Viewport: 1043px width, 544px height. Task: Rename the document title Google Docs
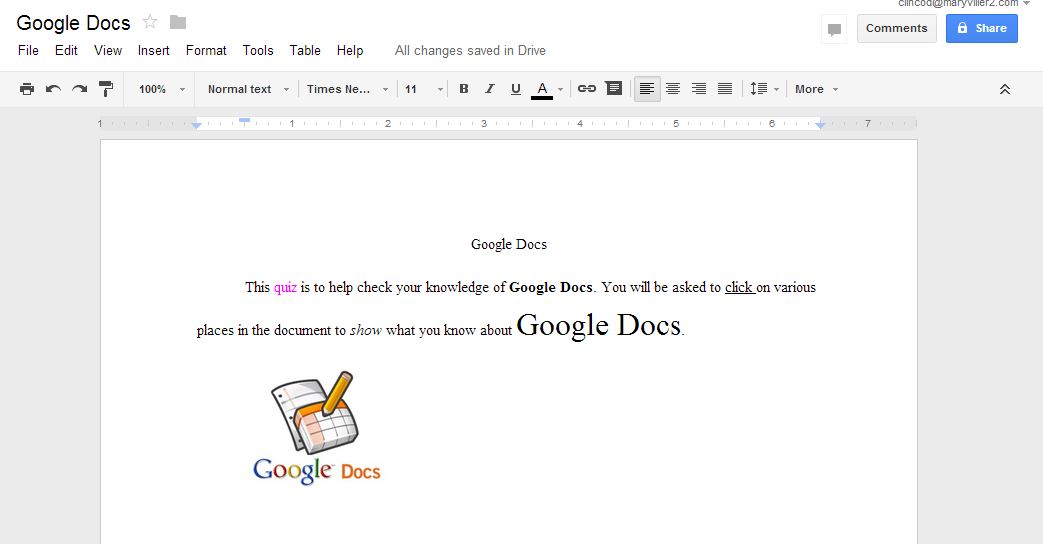coord(73,23)
